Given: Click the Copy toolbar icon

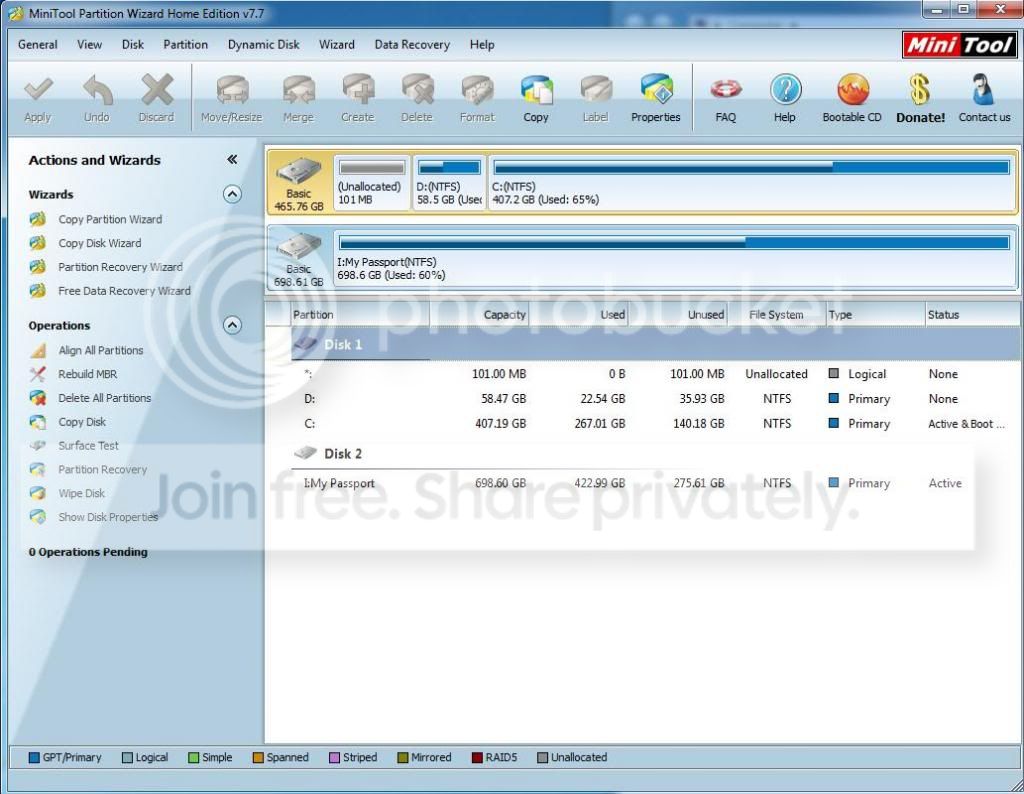Looking at the screenshot, I should 536,89.
